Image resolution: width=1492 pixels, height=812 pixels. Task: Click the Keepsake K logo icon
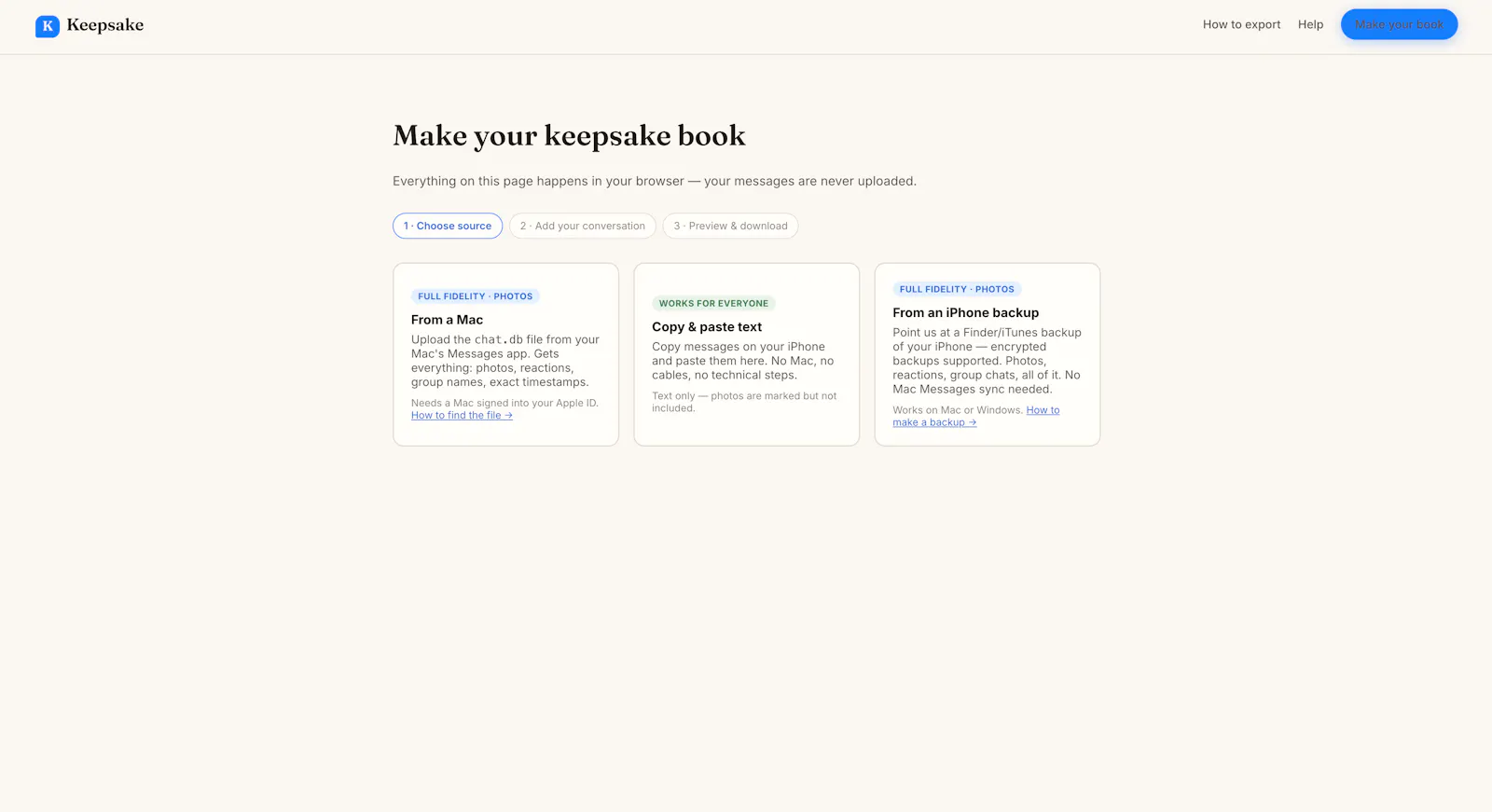click(48, 26)
